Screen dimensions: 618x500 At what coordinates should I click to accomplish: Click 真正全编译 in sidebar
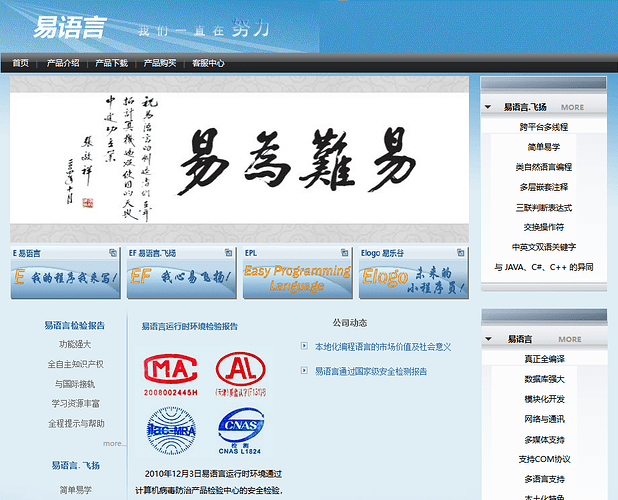point(544,359)
